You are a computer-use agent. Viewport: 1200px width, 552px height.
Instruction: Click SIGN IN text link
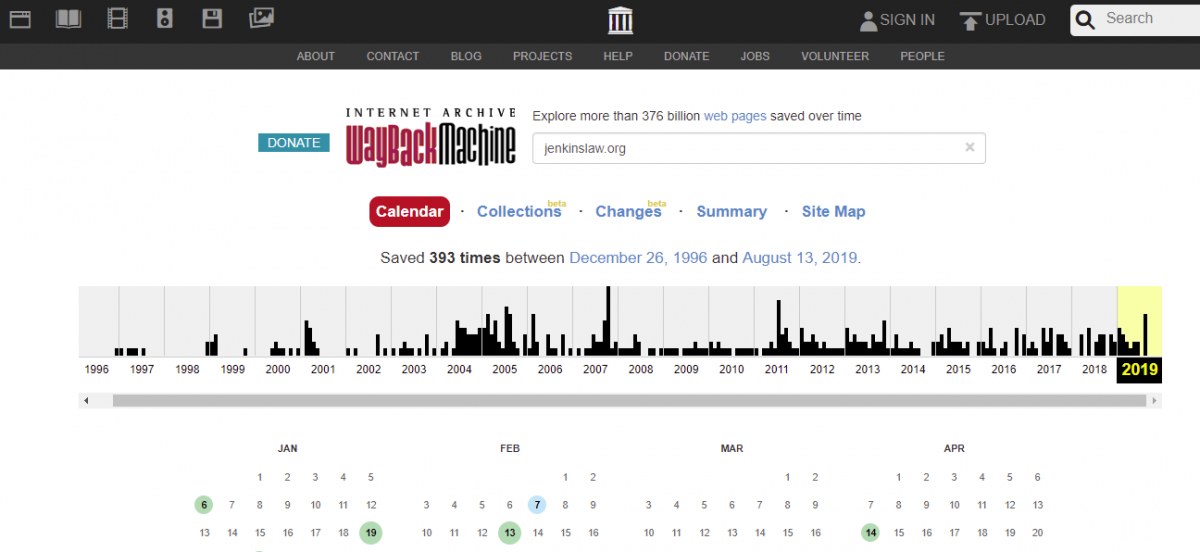point(908,20)
